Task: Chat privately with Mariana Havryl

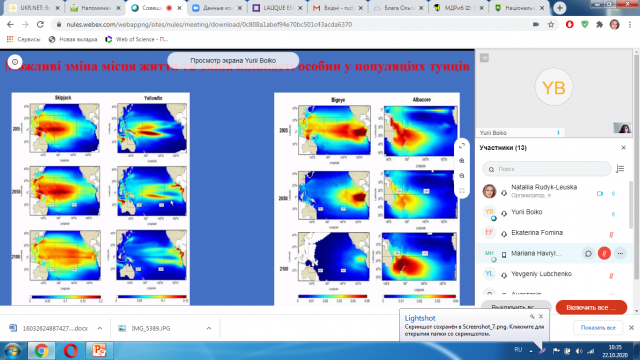Action: 588,253
